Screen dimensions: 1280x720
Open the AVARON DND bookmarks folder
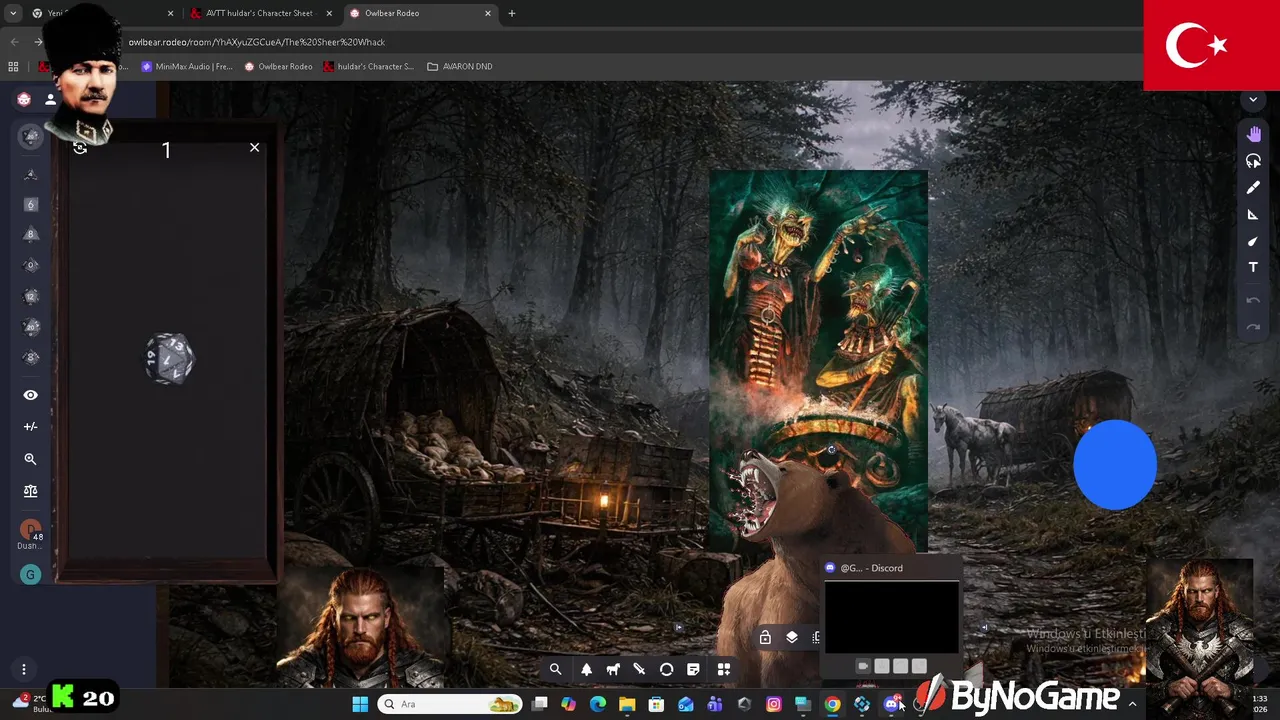(x=460, y=67)
